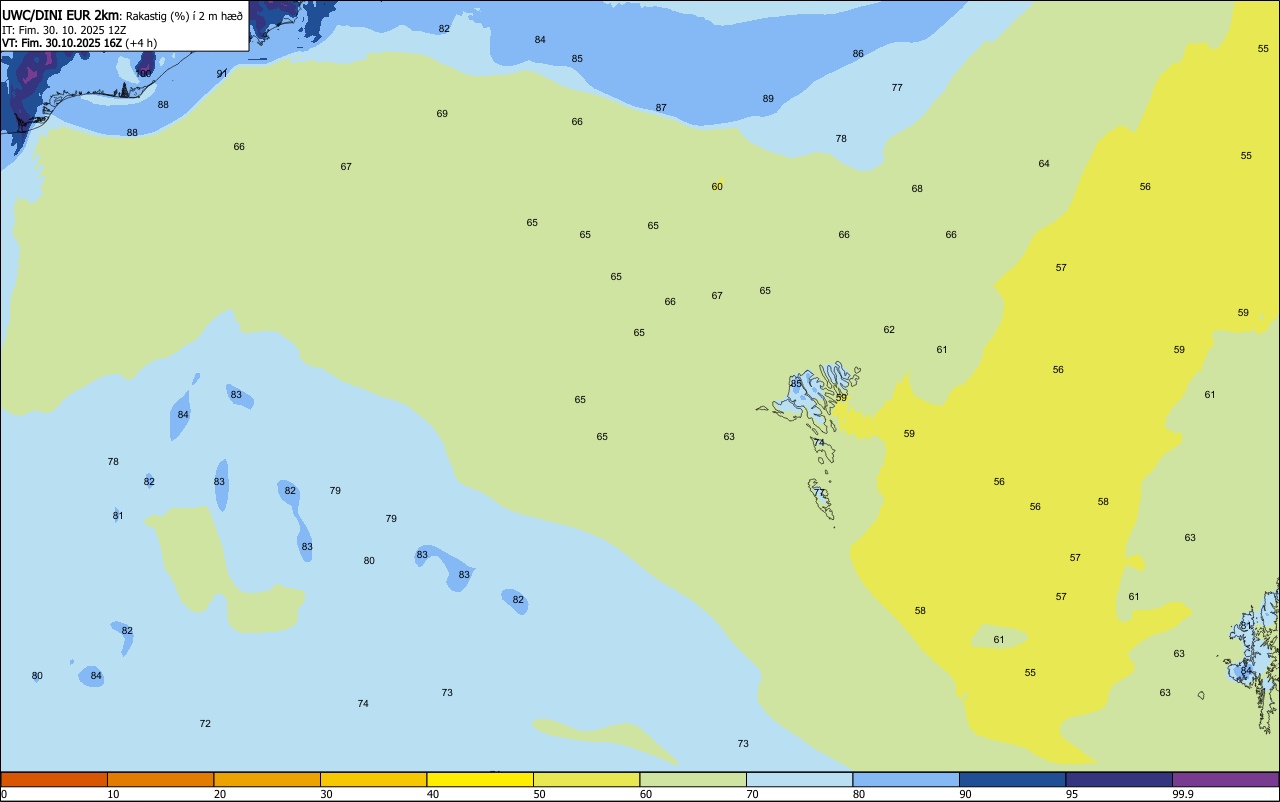Click the "IT: Fim. 30. 10. 2025 12Z" line

pyautogui.click(x=64, y=30)
